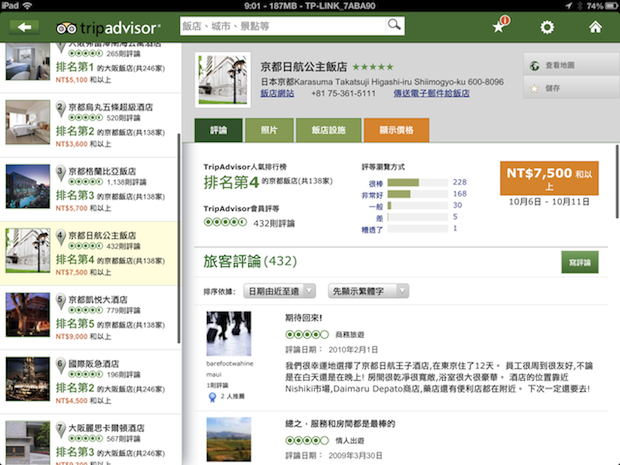Tap the location services arrow icon
Image resolution: width=620 pixels, height=465 pixels.
click(568, 6)
